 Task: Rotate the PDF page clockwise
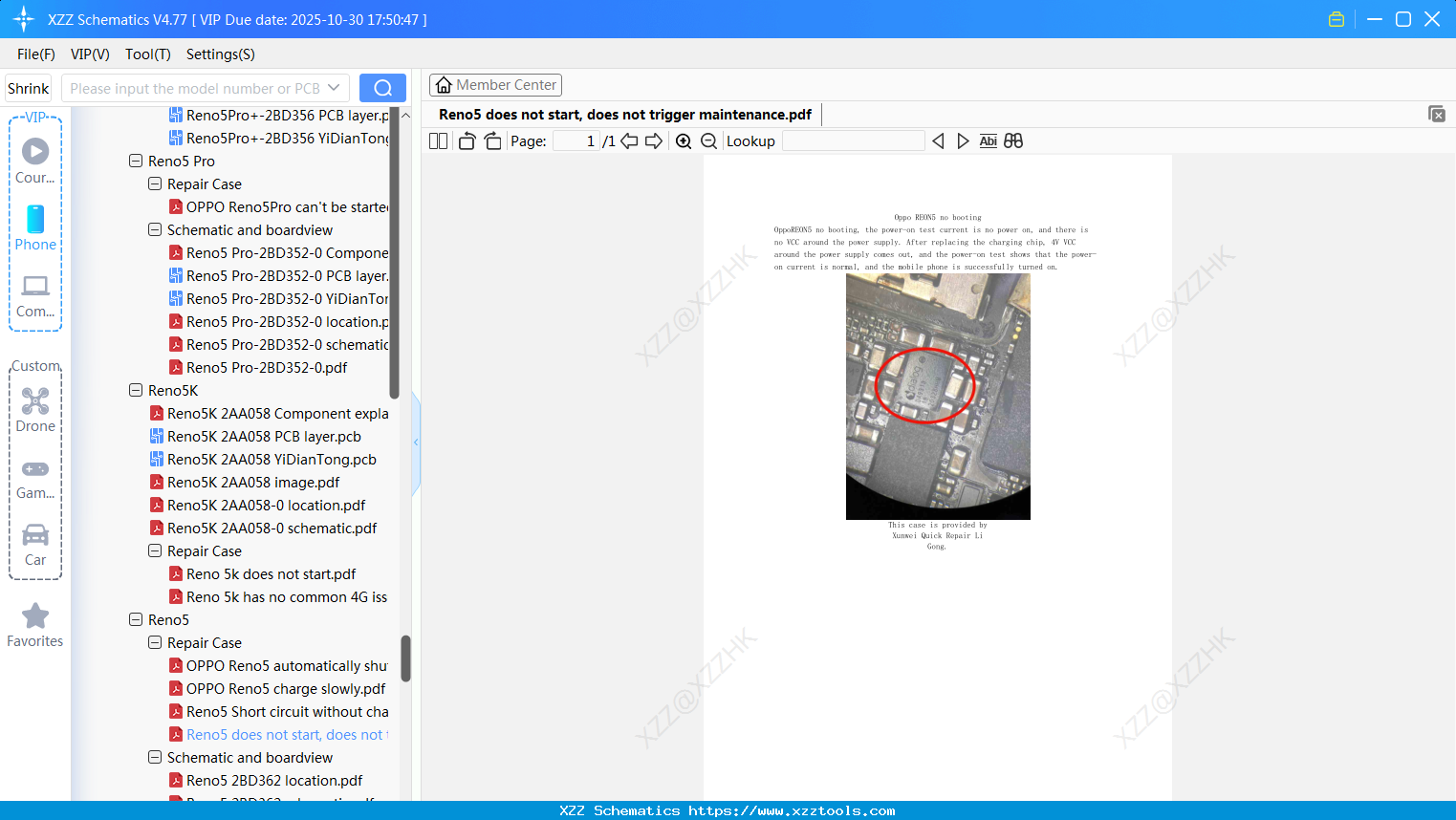(x=492, y=141)
